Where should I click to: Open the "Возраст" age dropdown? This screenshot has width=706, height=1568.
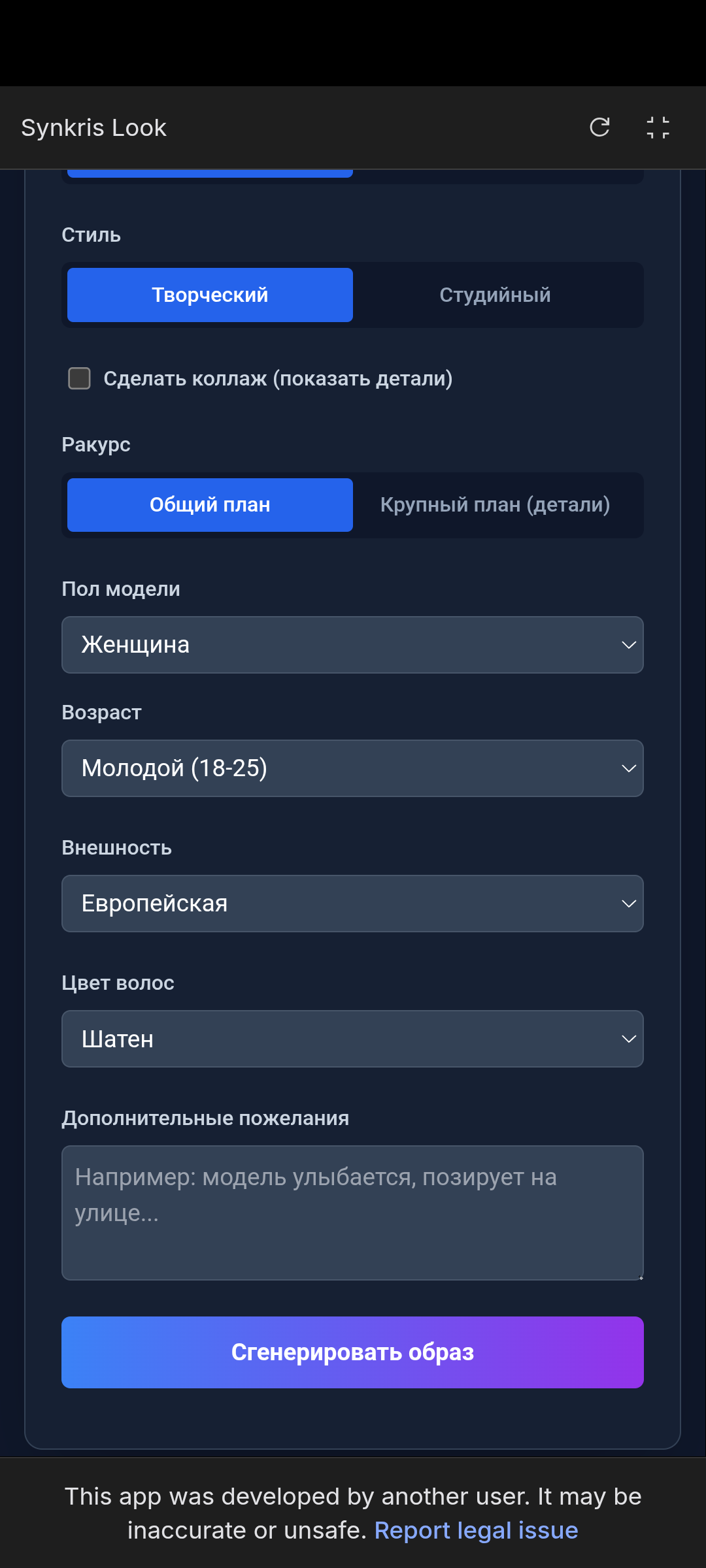click(353, 768)
